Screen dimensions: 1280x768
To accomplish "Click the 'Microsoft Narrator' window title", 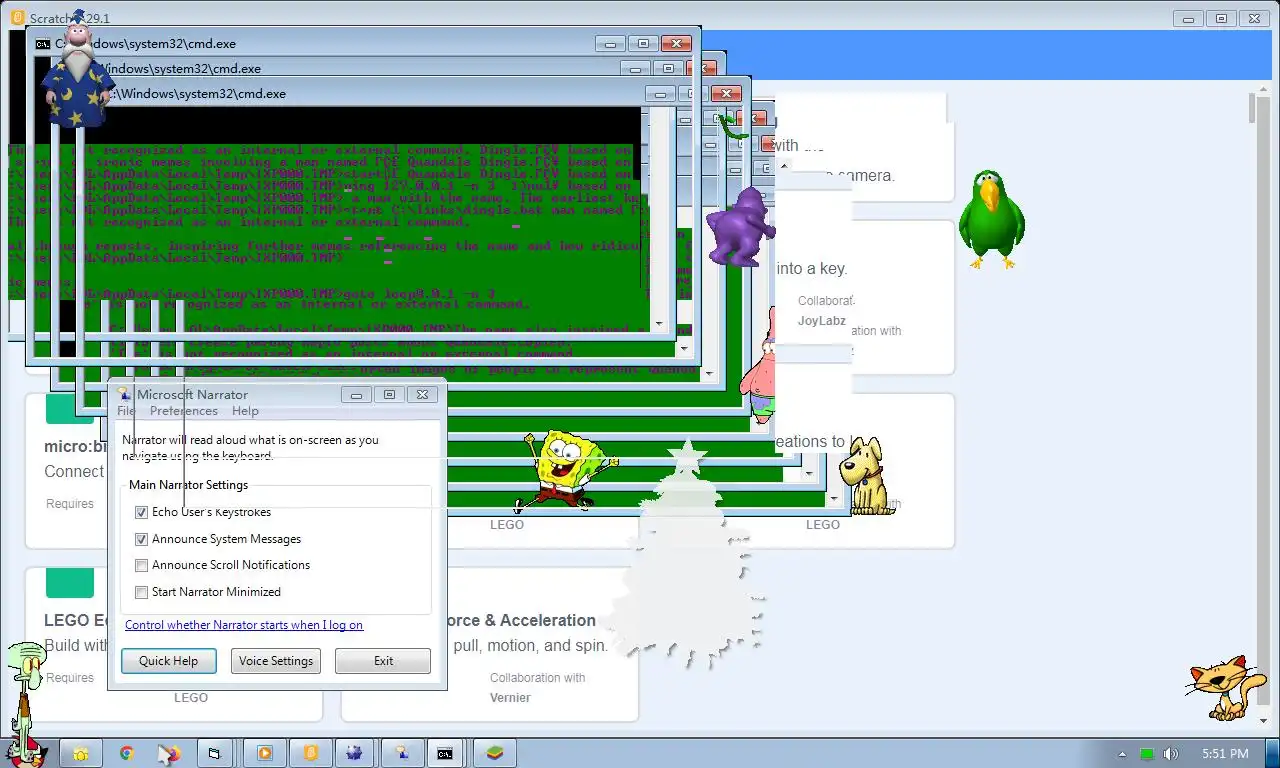I will pyautogui.click(x=192, y=394).
